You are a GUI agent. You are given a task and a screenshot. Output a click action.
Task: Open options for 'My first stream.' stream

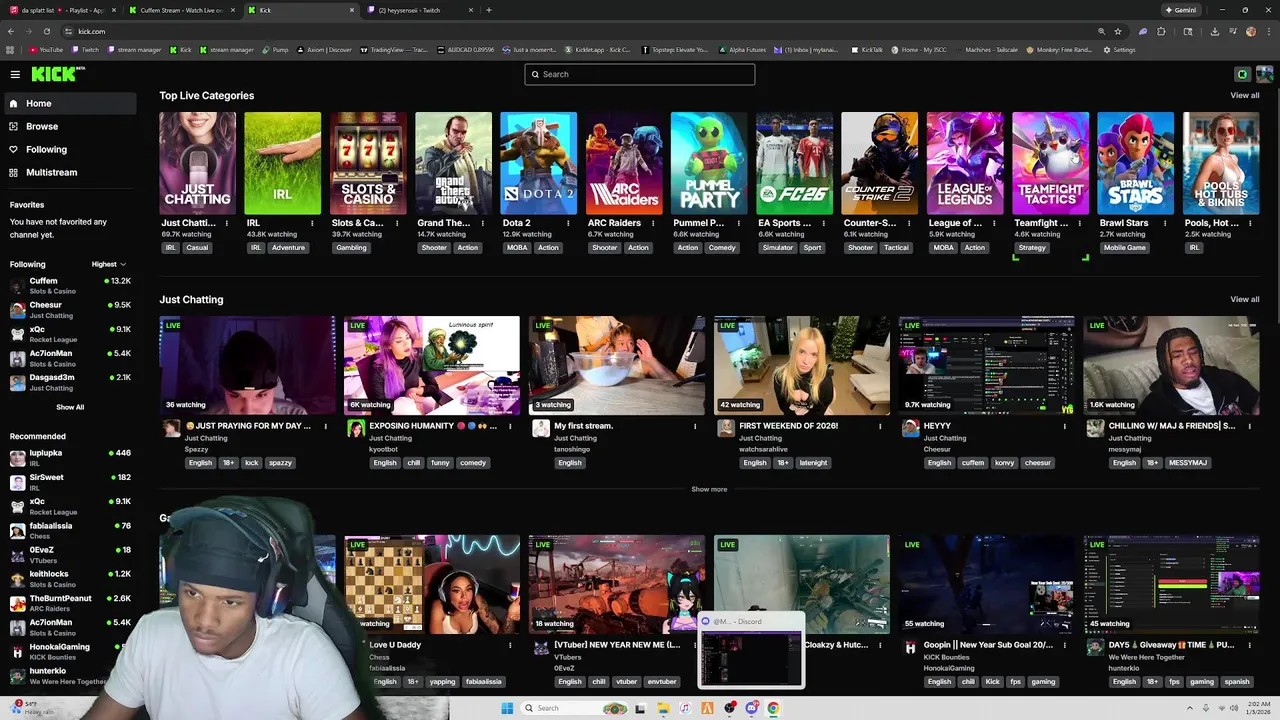pos(695,426)
